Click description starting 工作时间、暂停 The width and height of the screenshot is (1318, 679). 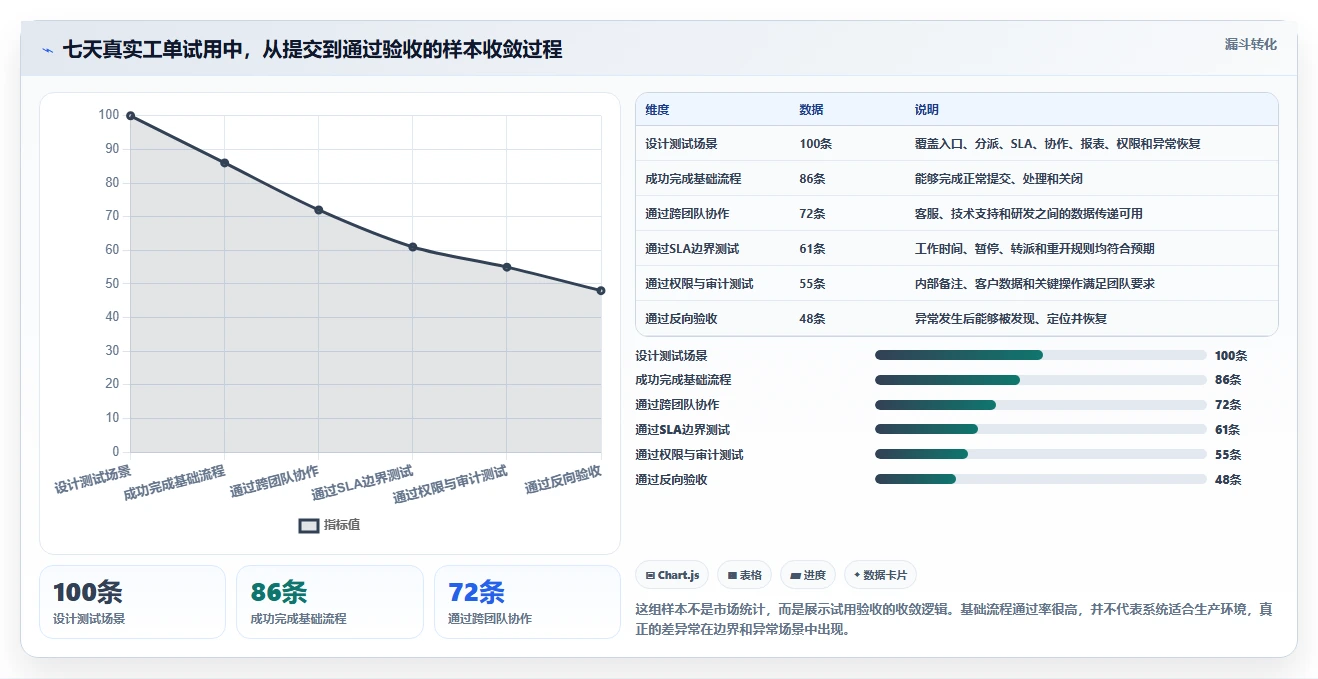click(1035, 249)
